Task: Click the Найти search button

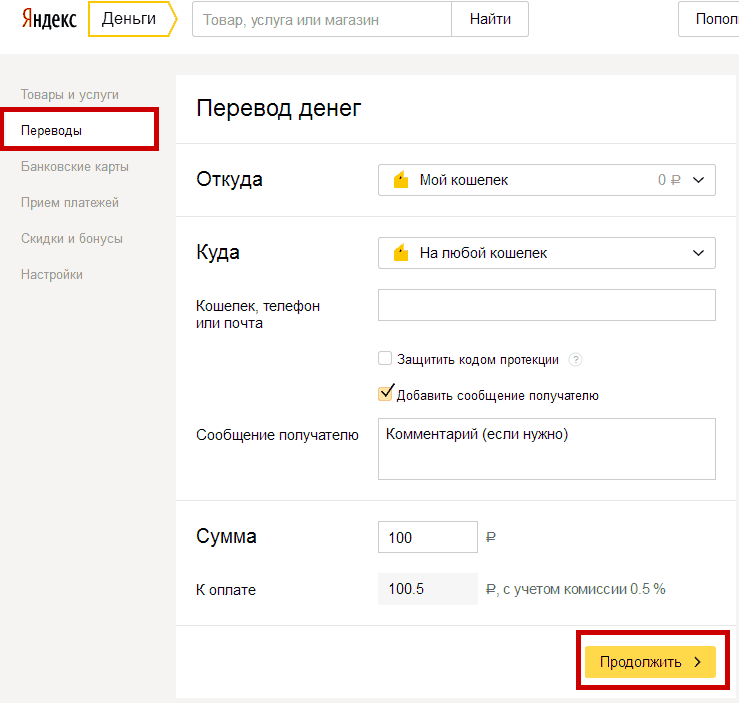Action: point(490,19)
